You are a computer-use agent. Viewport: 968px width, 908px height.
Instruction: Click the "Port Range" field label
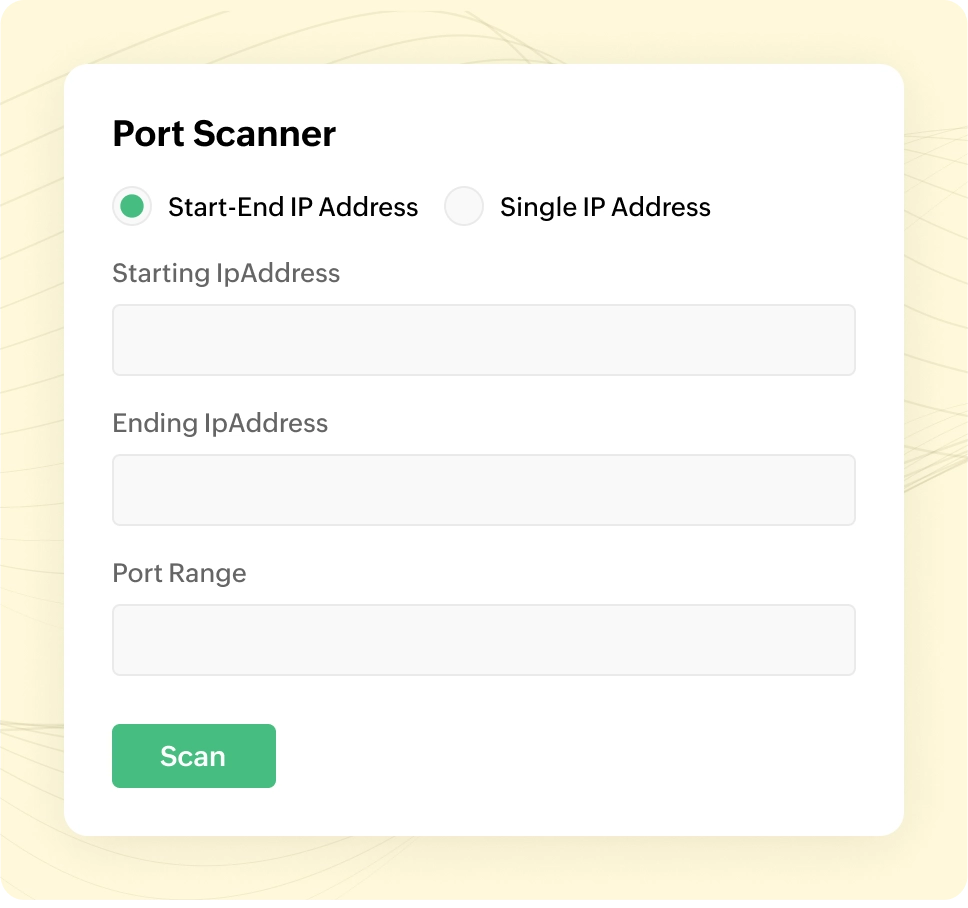pyautogui.click(x=179, y=573)
